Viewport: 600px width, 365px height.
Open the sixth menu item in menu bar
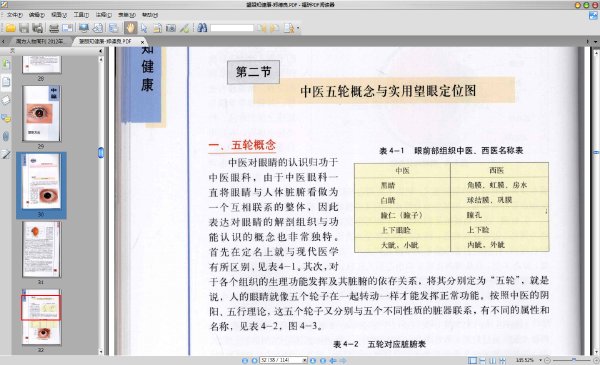[x=127, y=15]
